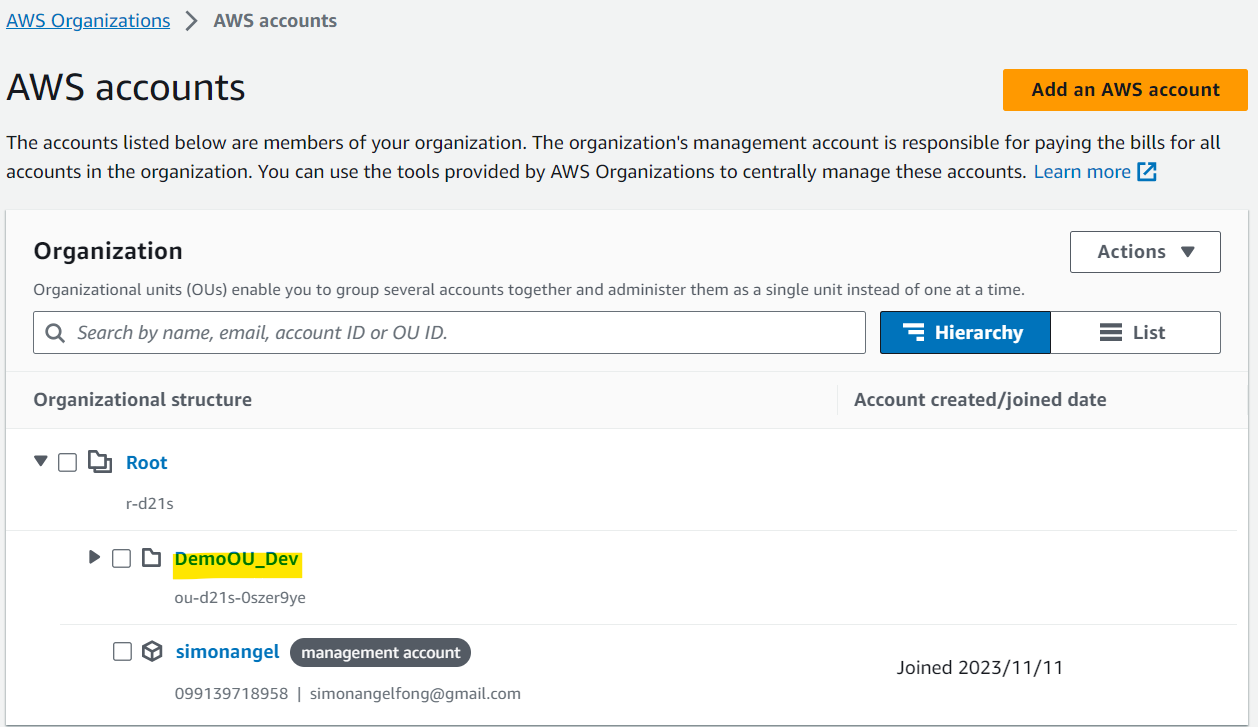The height and width of the screenshot is (727, 1258).
Task: Click the Organizational structure column header
Action: [143, 400]
